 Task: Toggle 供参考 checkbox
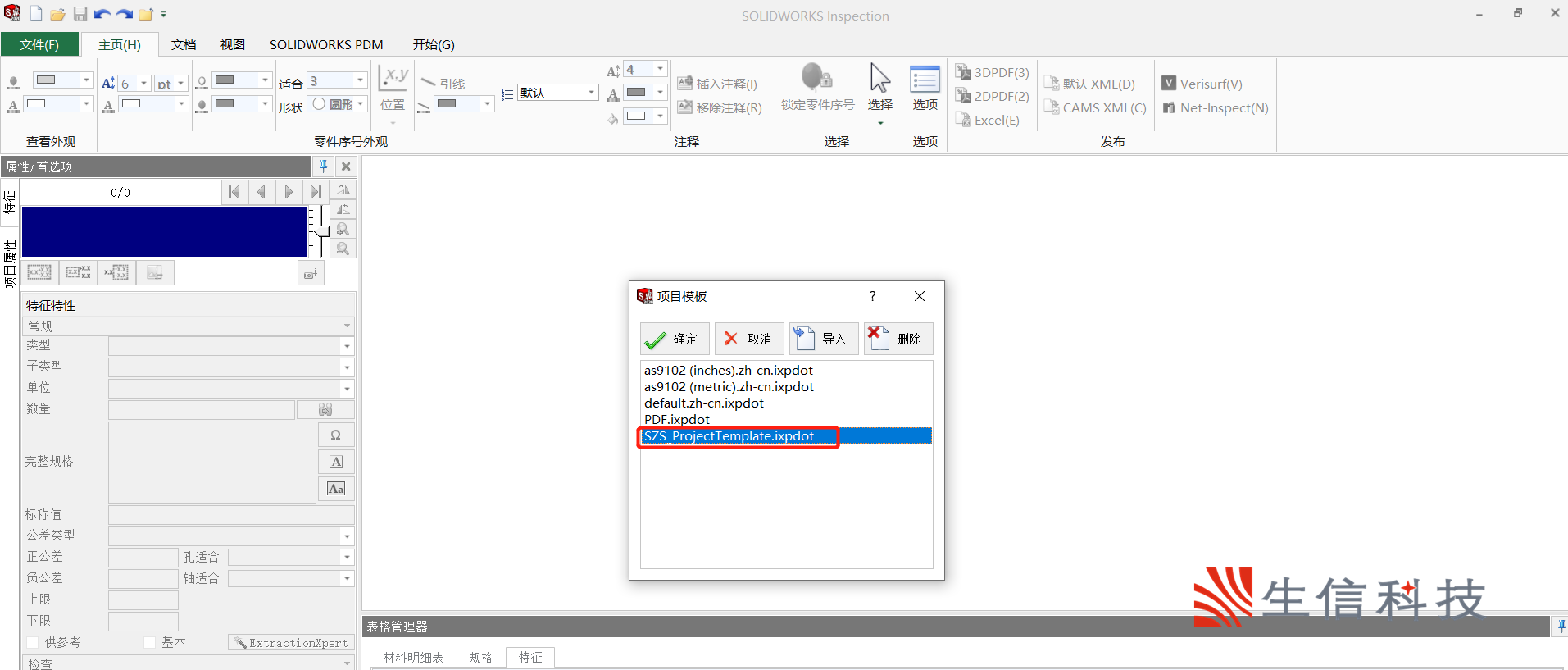[x=33, y=642]
